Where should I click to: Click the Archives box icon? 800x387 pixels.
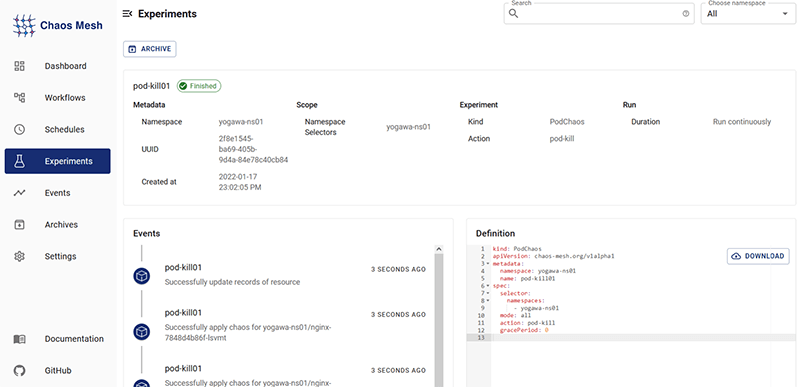(x=19, y=224)
